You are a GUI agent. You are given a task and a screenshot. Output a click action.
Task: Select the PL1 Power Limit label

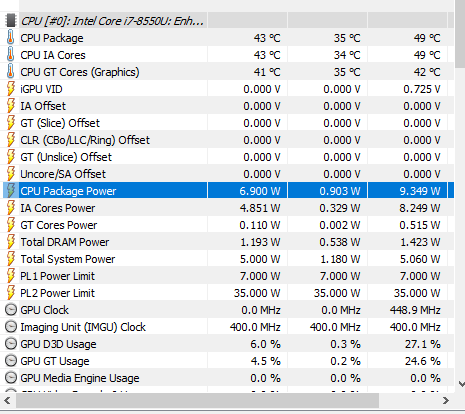pos(57,276)
